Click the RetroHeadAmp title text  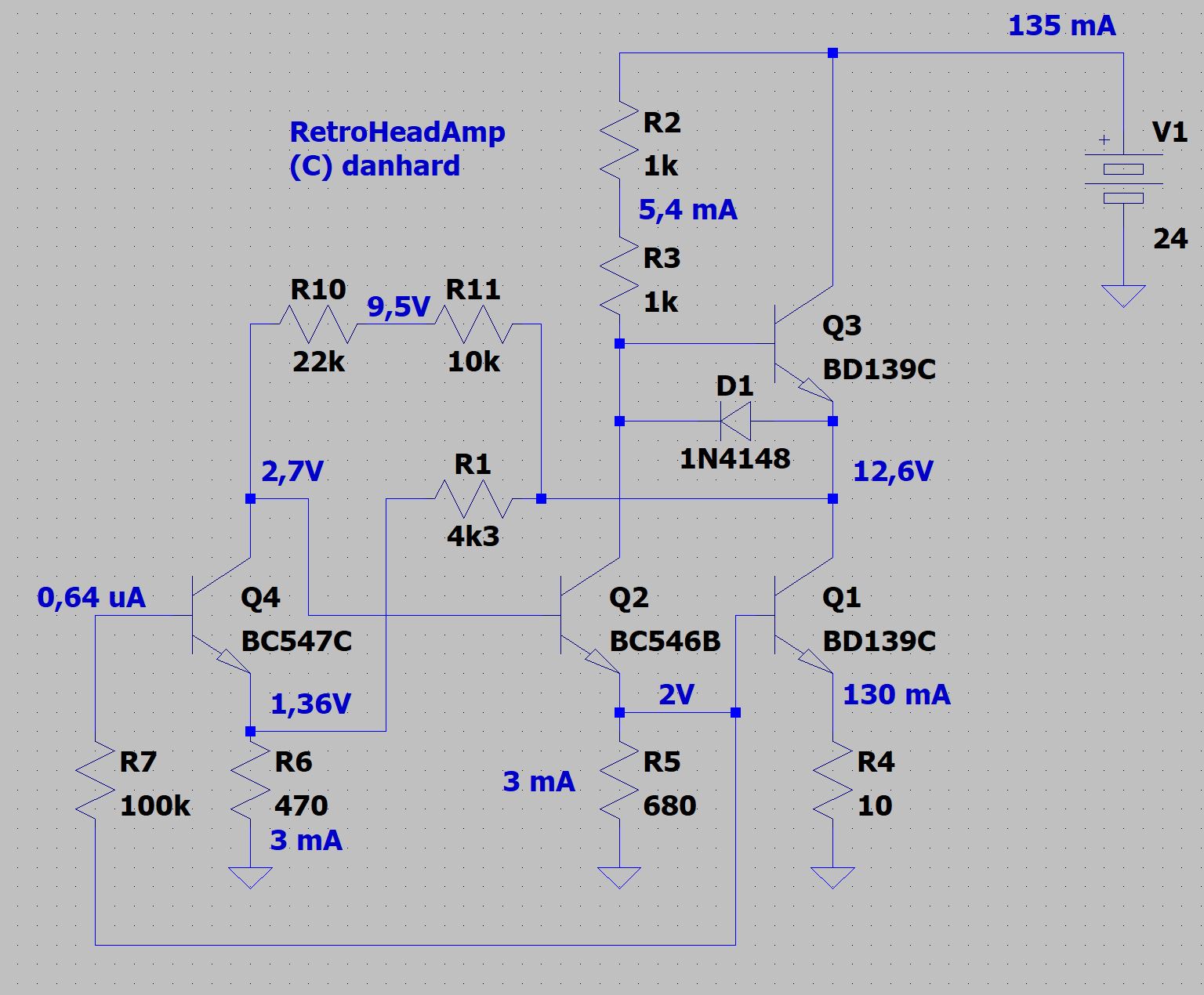pyautogui.click(x=397, y=132)
